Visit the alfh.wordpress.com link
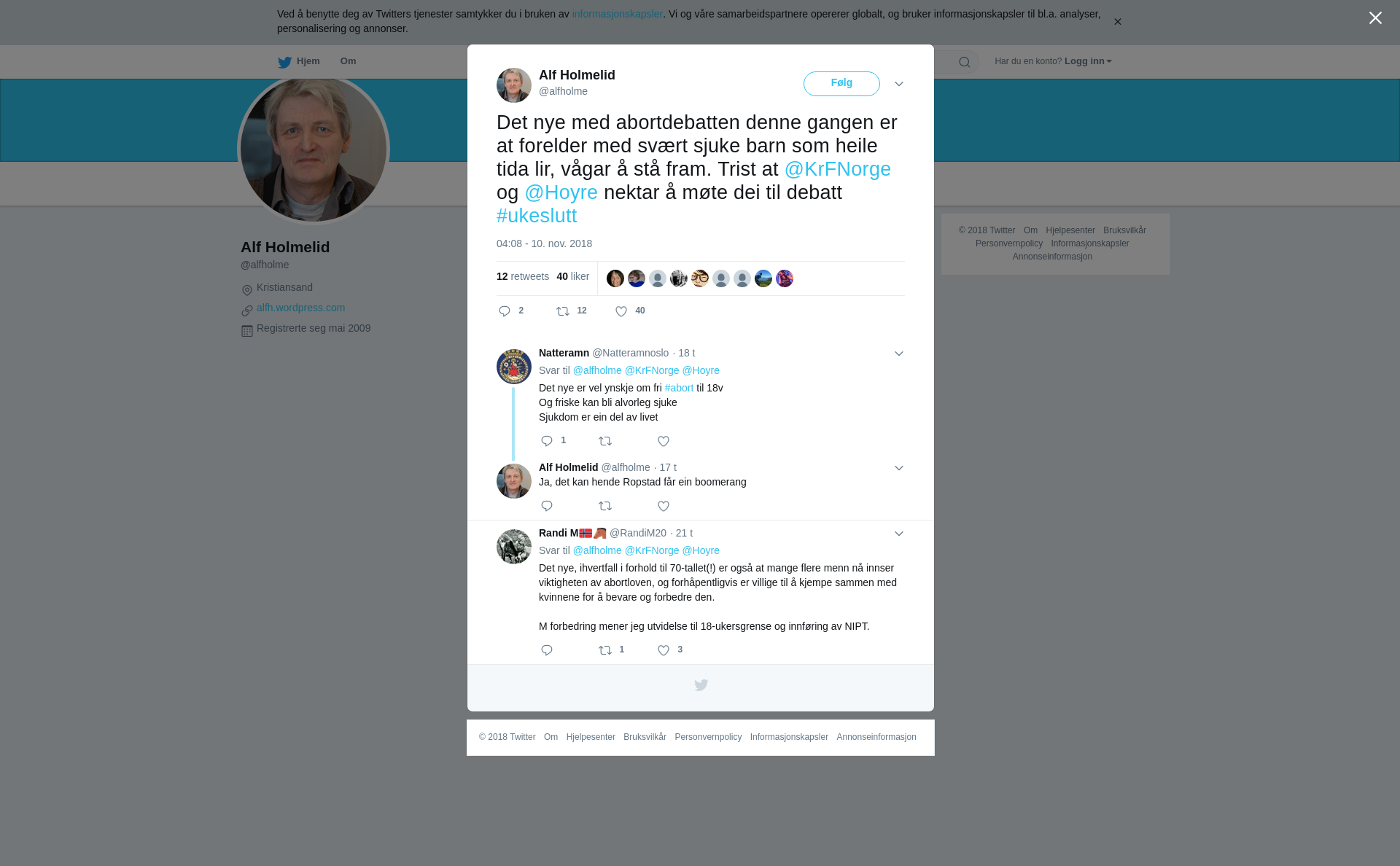This screenshot has height=866, width=1400. click(300, 308)
